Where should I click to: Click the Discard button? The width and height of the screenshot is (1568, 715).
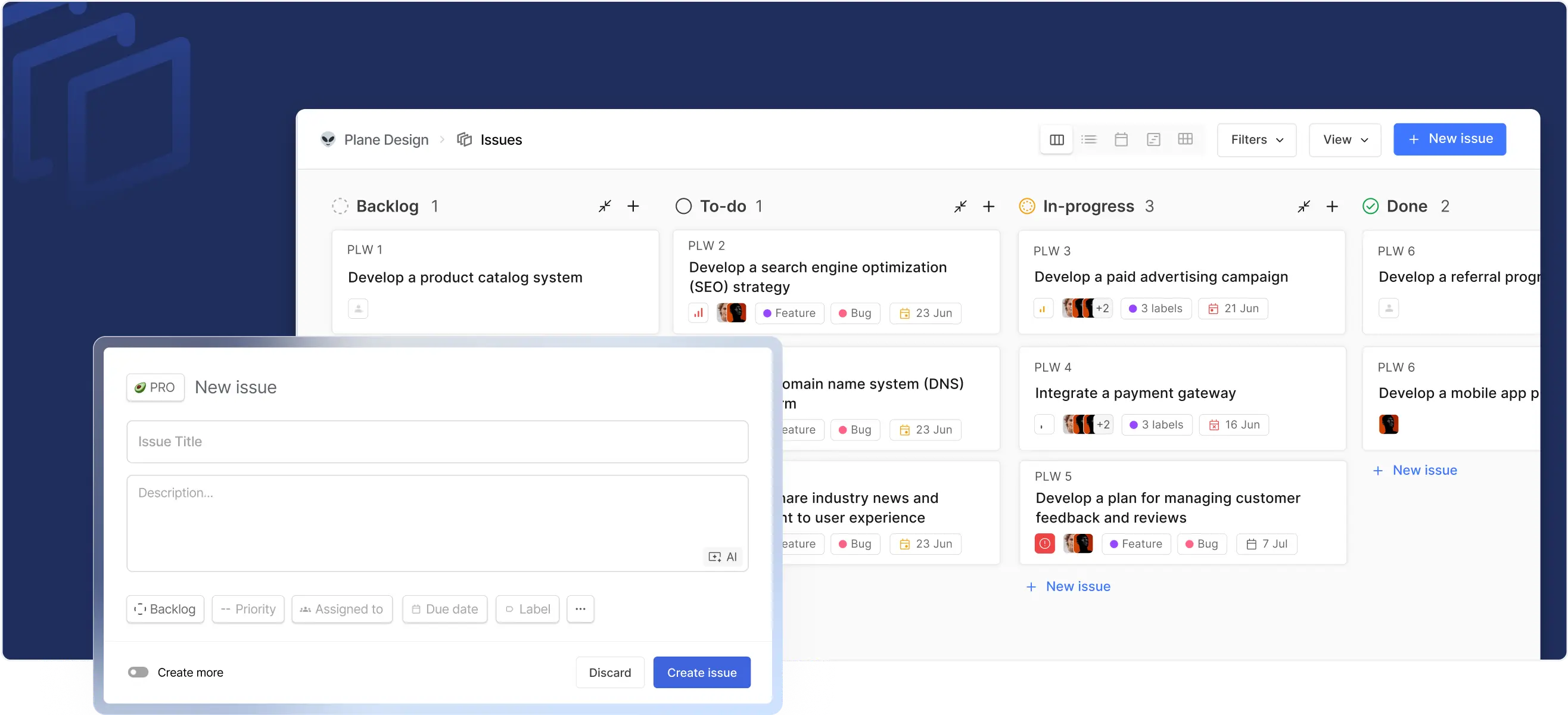(x=609, y=672)
